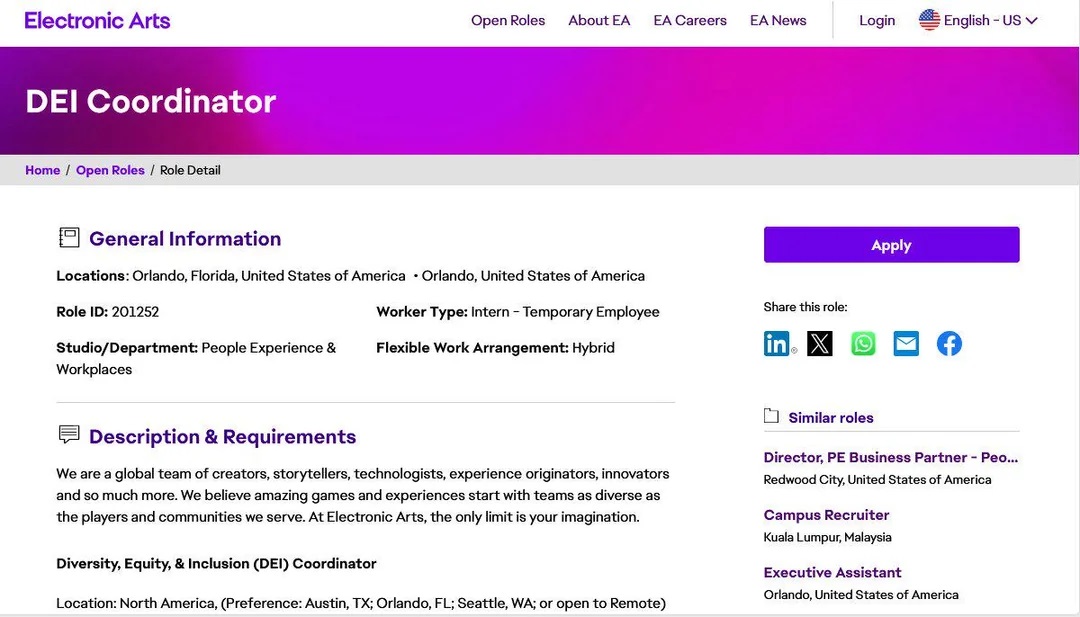1080x617 pixels.
Task: Click the General Information notebook icon
Action: point(69,238)
